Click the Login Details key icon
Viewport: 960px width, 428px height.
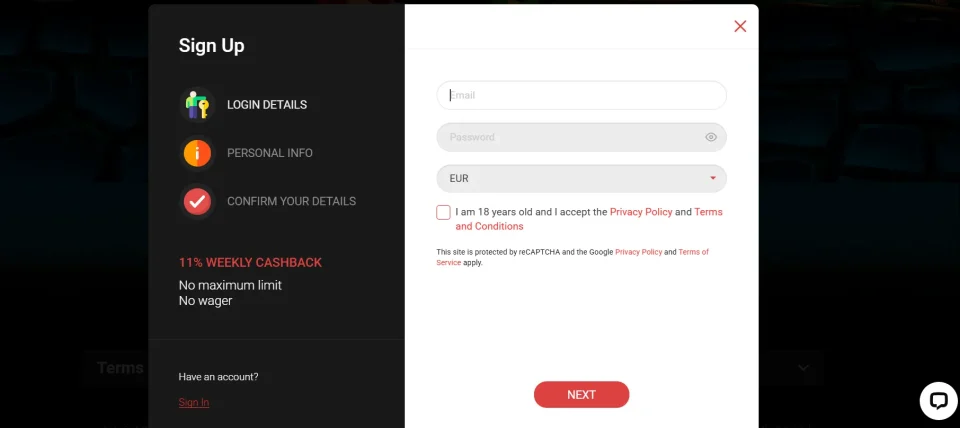pos(197,105)
